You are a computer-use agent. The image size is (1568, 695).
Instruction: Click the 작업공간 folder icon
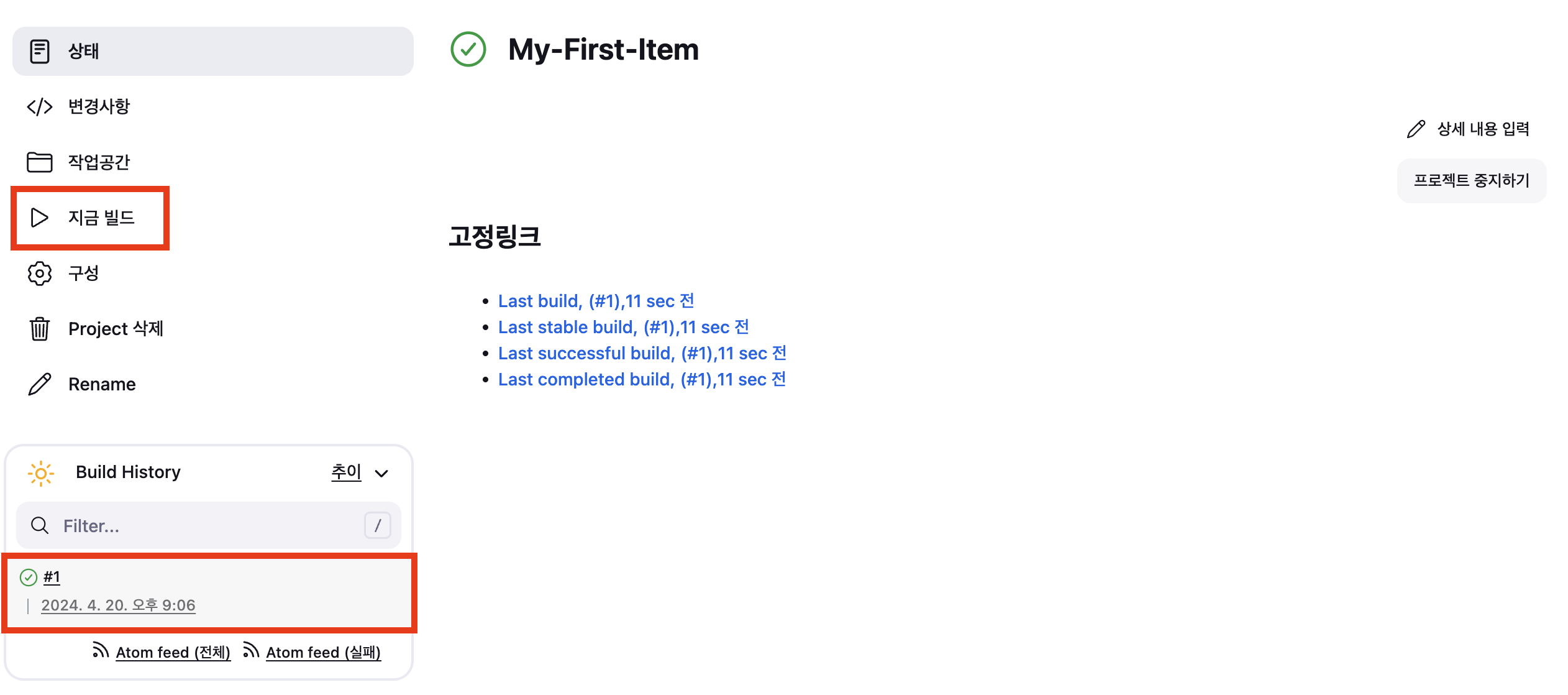tap(40, 162)
